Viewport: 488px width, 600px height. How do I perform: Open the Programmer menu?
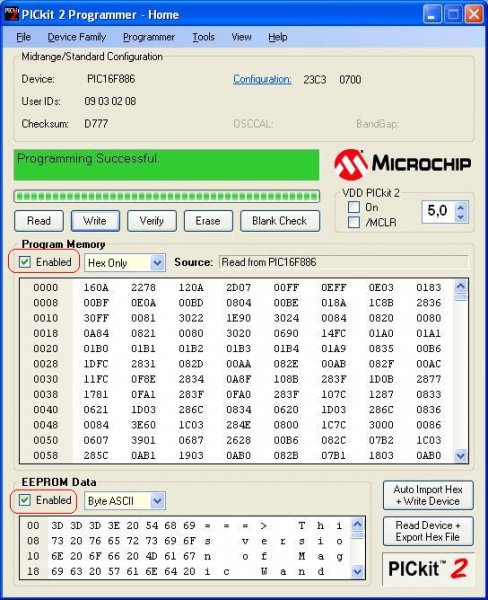tap(149, 37)
